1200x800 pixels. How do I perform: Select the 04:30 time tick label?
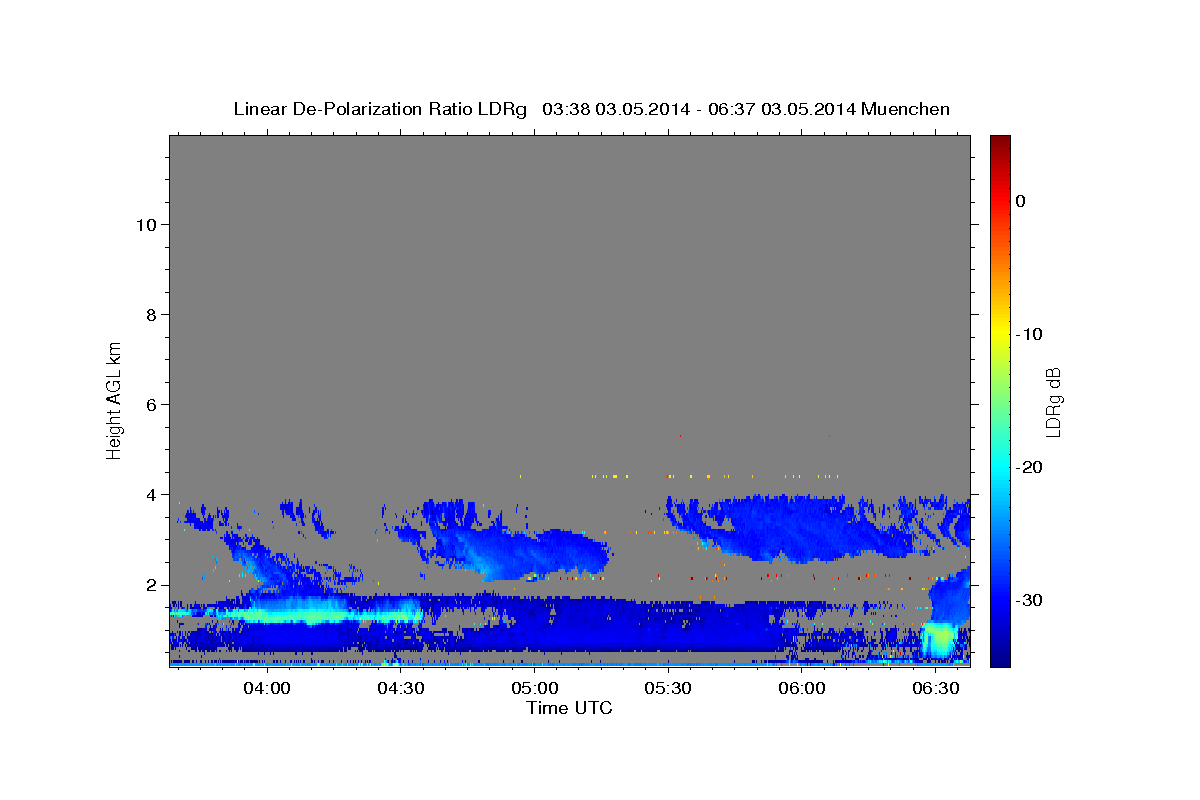(x=401, y=688)
